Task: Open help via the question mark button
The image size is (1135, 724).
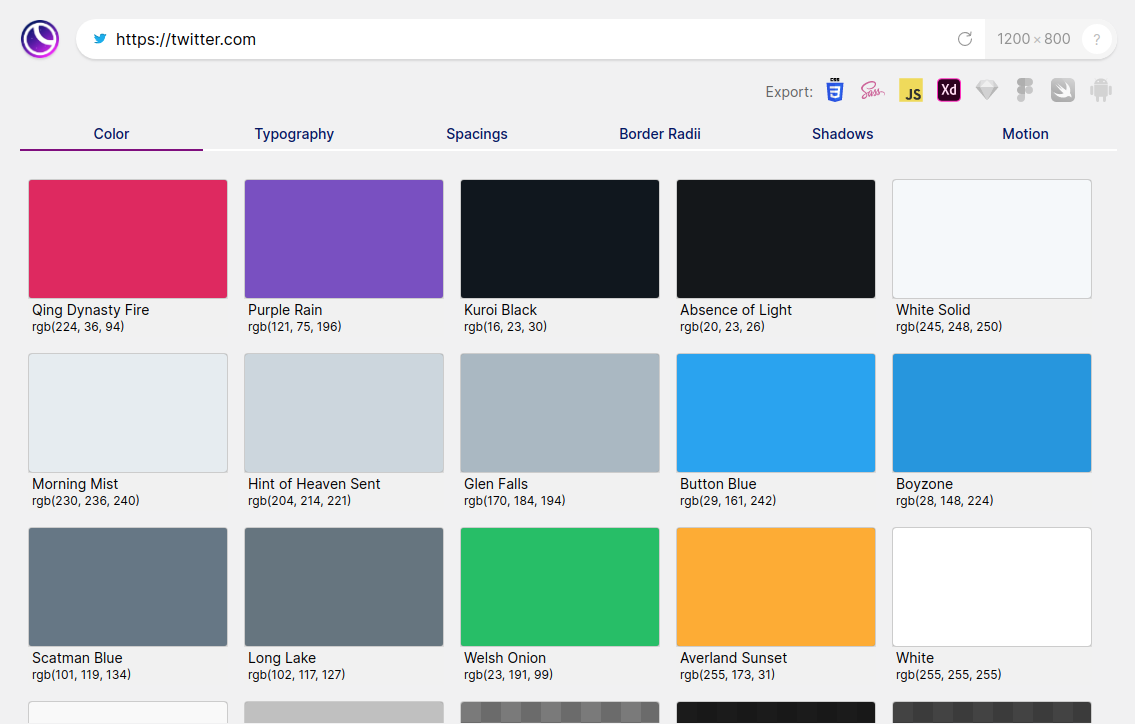Action: coord(1097,39)
